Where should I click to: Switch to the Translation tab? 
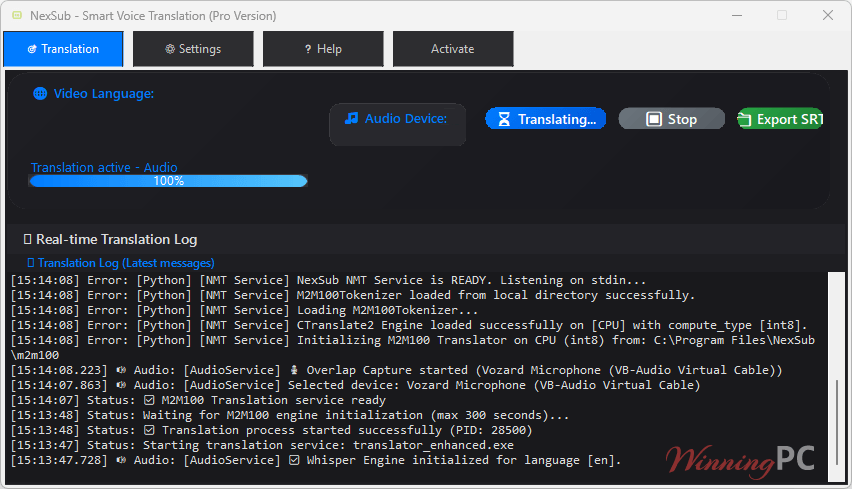click(63, 49)
